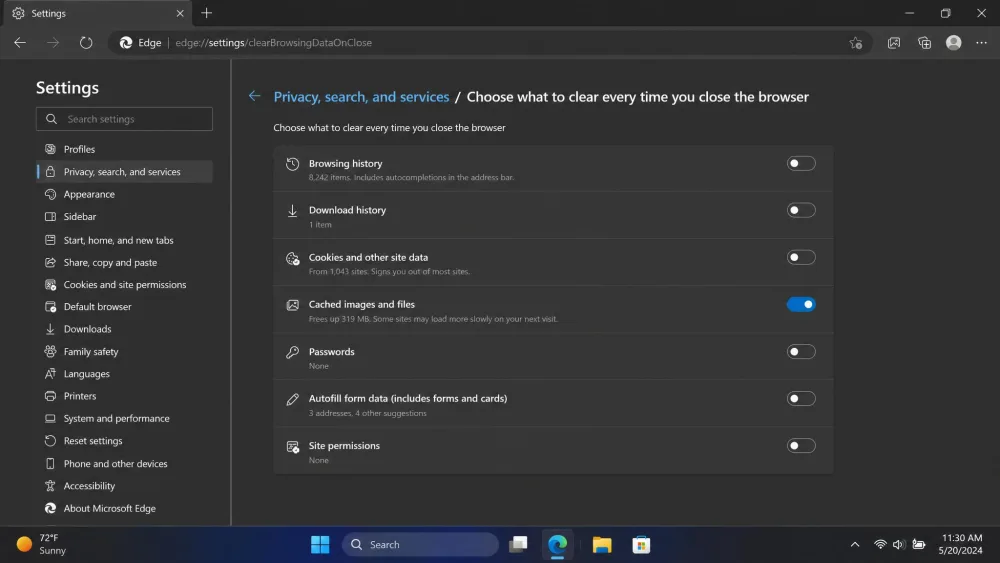Click '3 addresses, 4 other suggestions' text
1000x563 pixels.
(x=367, y=413)
